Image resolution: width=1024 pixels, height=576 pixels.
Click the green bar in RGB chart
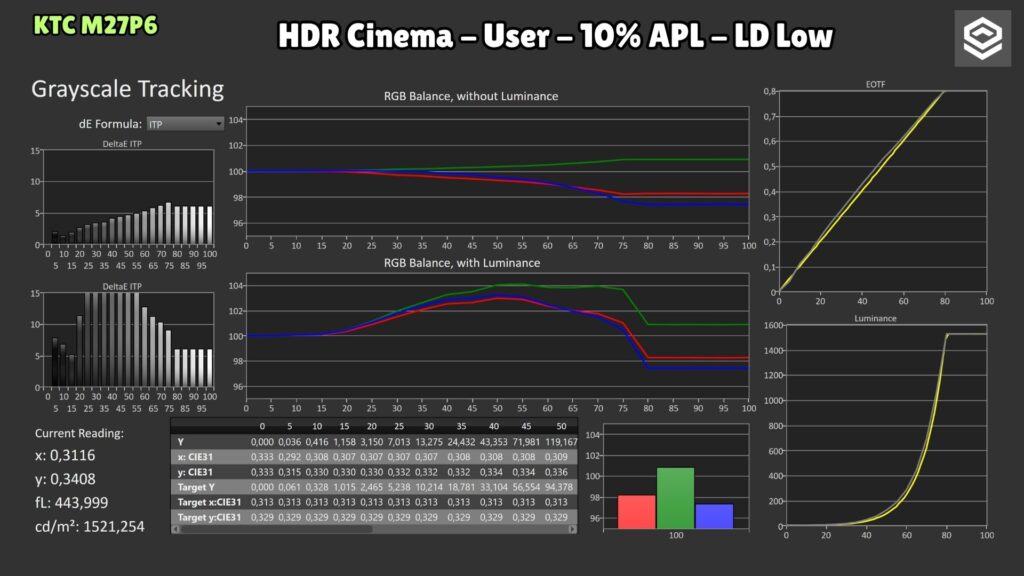tap(675, 498)
